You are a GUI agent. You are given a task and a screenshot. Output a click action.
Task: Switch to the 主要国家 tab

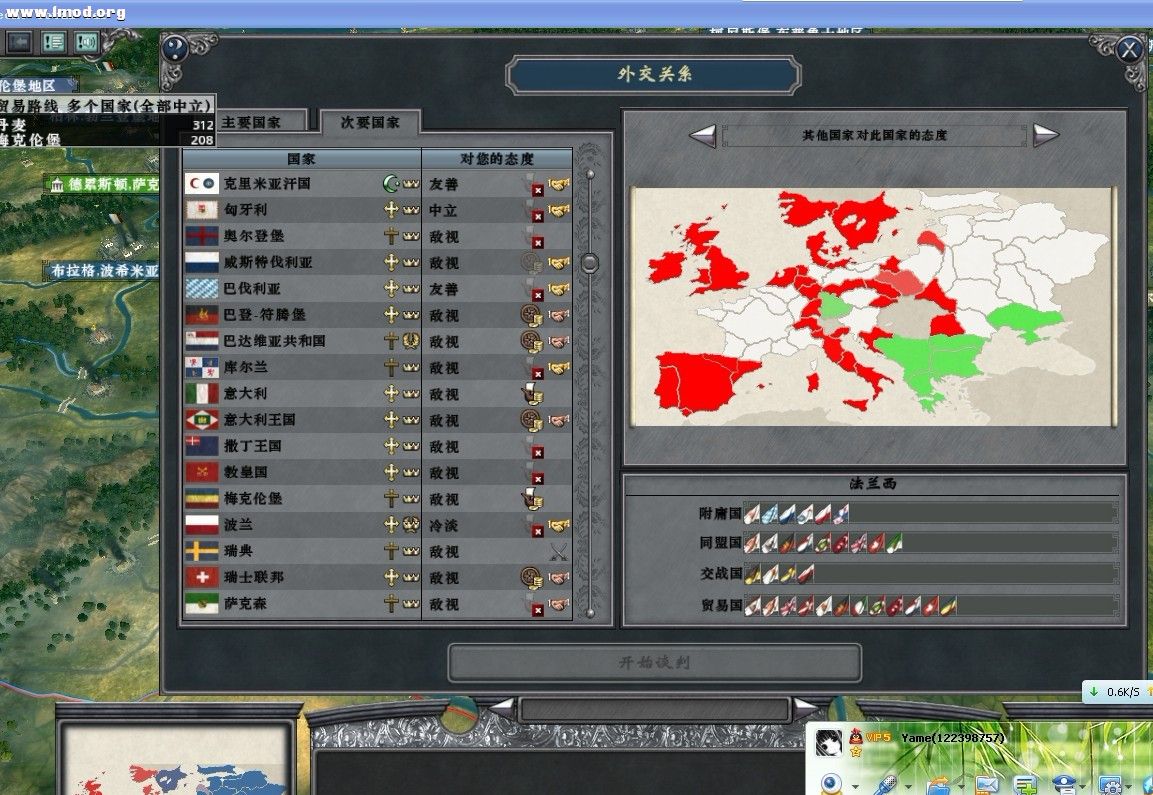tap(252, 119)
